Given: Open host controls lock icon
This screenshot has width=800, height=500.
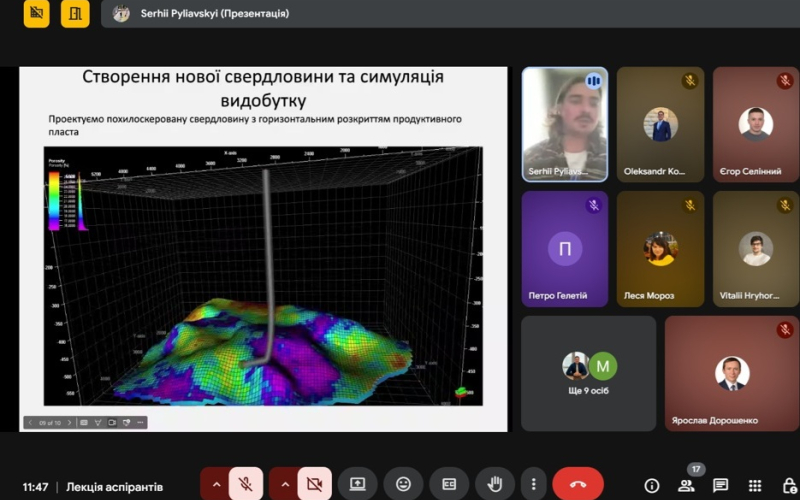Looking at the screenshot, I should [x=789, y=485].
